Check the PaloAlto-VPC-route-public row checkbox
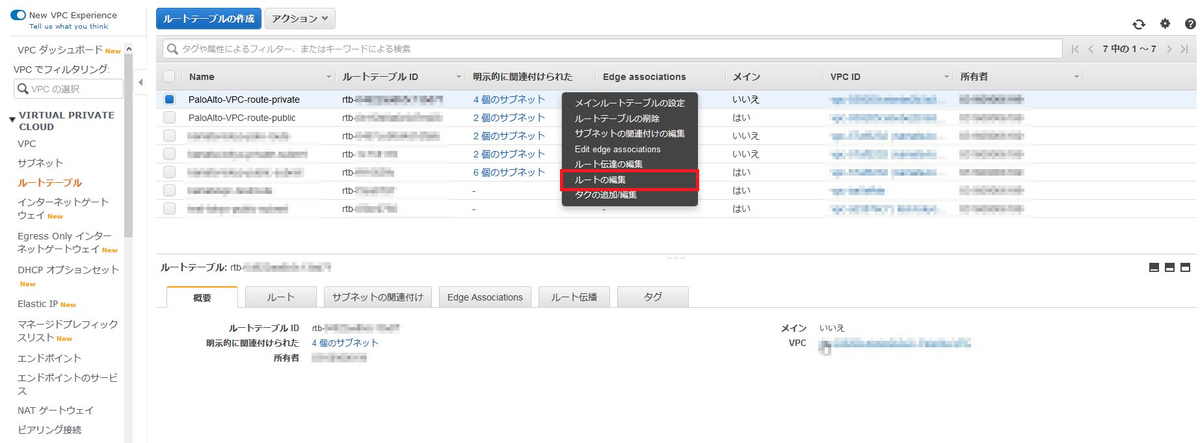The height and width of the screenshot is (443, 1200). (169, 117)
